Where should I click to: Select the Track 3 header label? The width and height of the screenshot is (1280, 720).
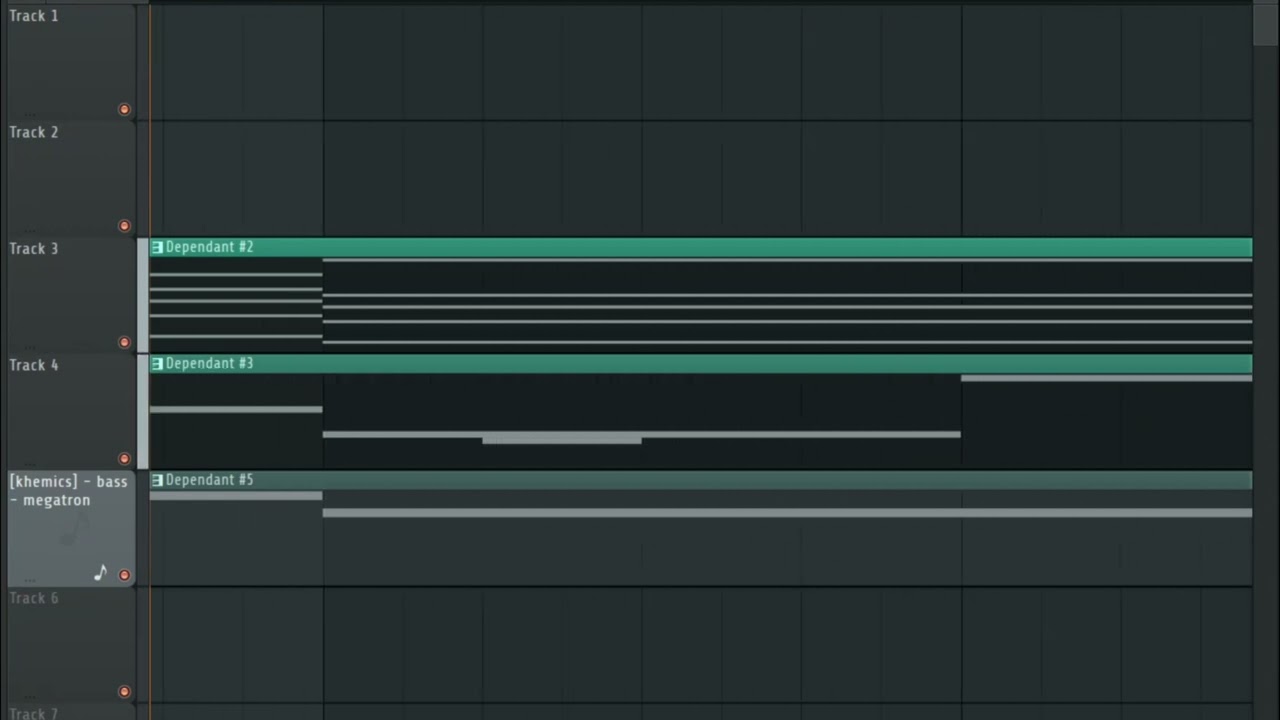click(x=34, y=248)
